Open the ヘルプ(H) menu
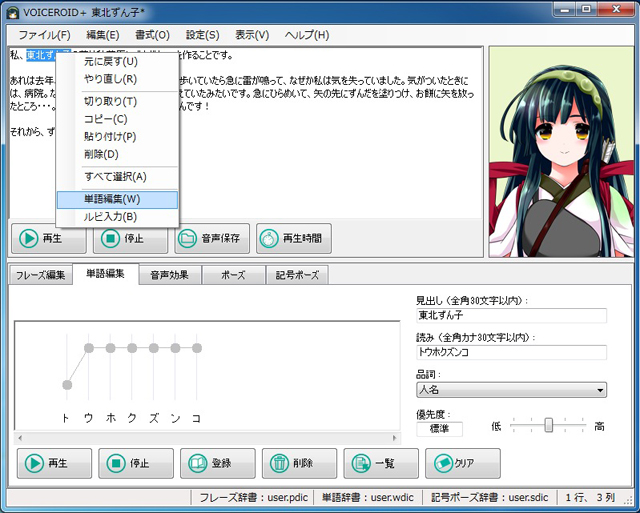This screenshot has width=640, height=513. pyautogui.click(x=307, y=35)
